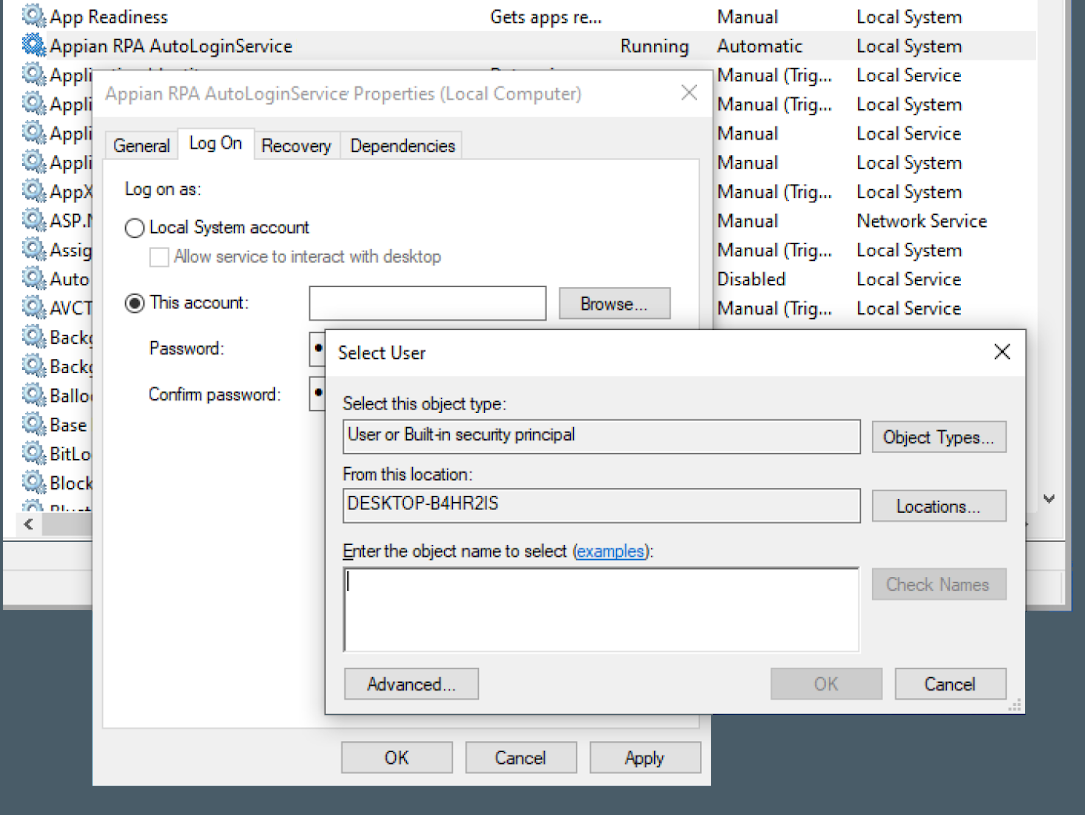Image resolution: width=1085 pixels, height=815 pixels.
Task: Click the Gets apps re... description cell
Action: (546, 17)
